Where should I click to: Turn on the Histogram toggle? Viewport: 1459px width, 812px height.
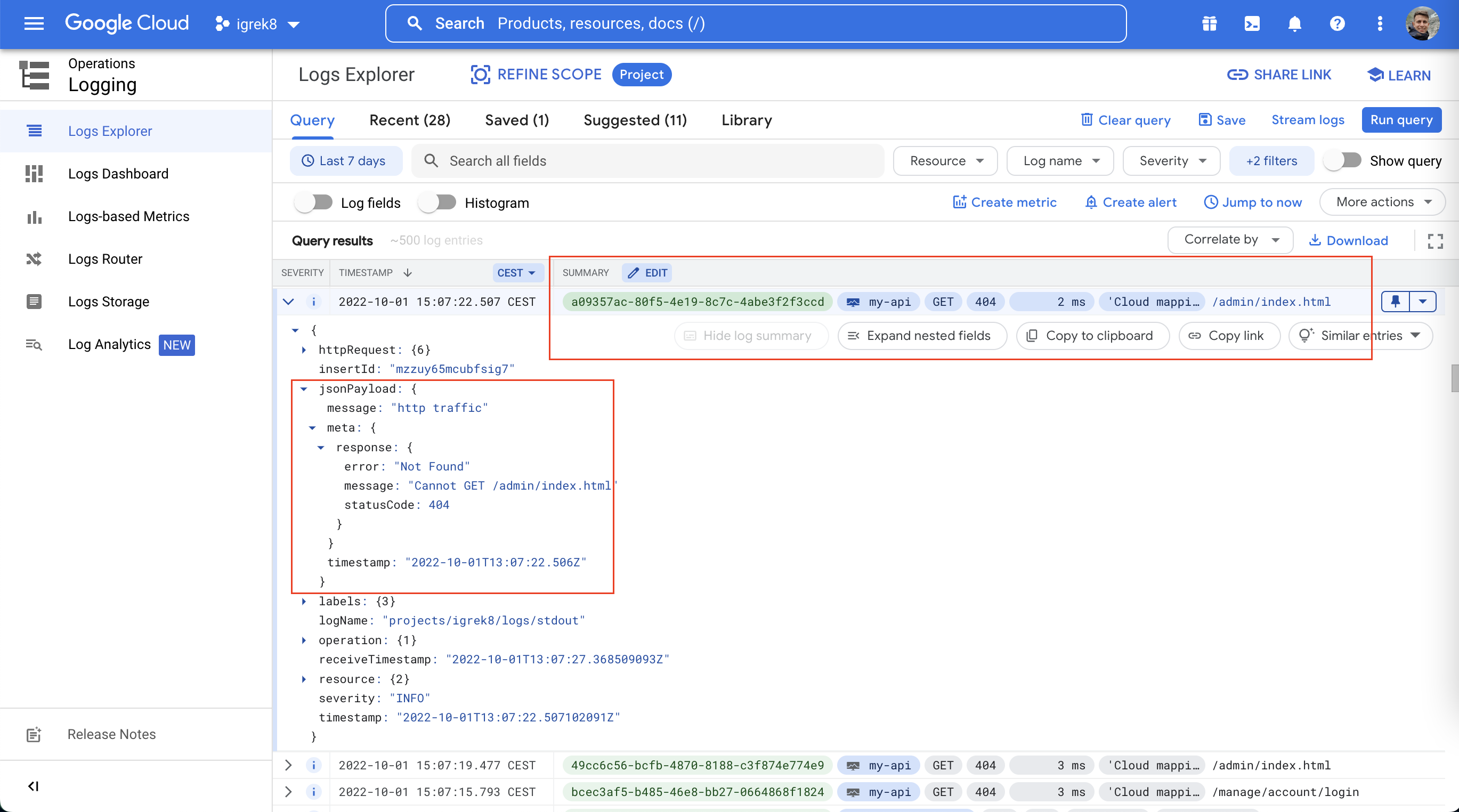[x=437, y=202]
